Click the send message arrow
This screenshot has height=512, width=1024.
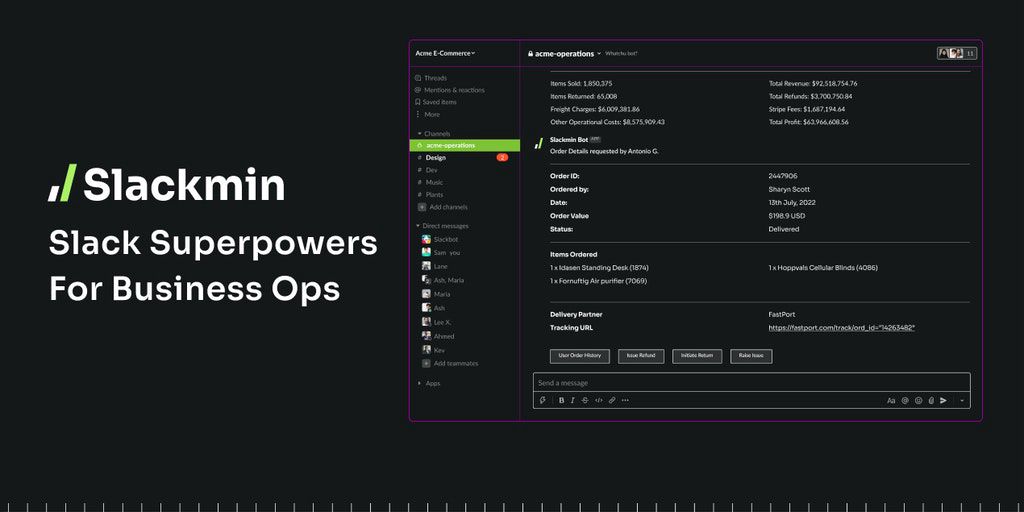tap(943, 400)
